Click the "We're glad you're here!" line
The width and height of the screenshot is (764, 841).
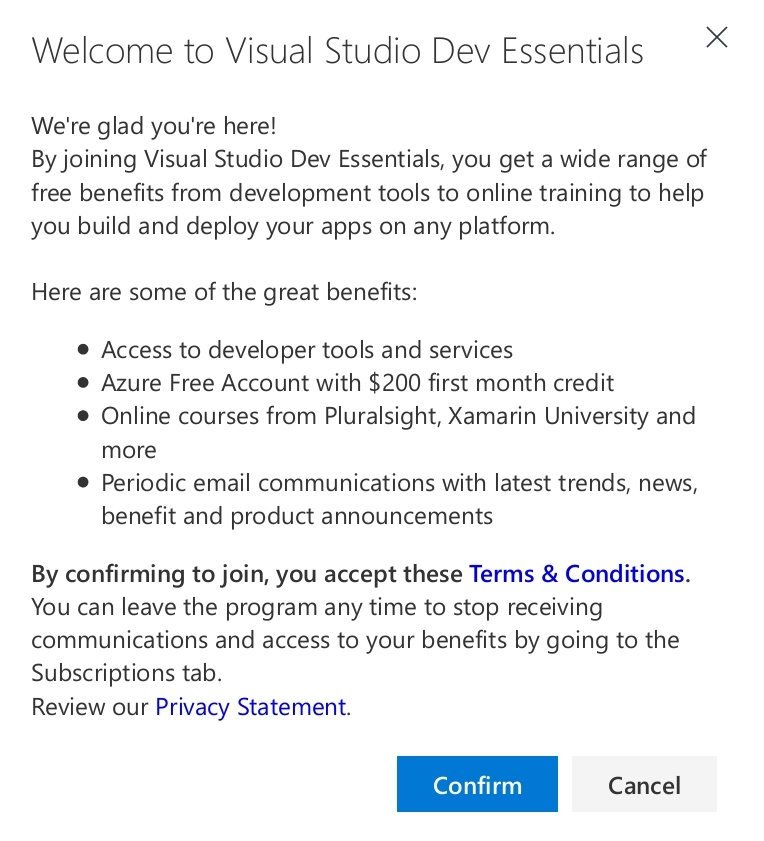154,127
